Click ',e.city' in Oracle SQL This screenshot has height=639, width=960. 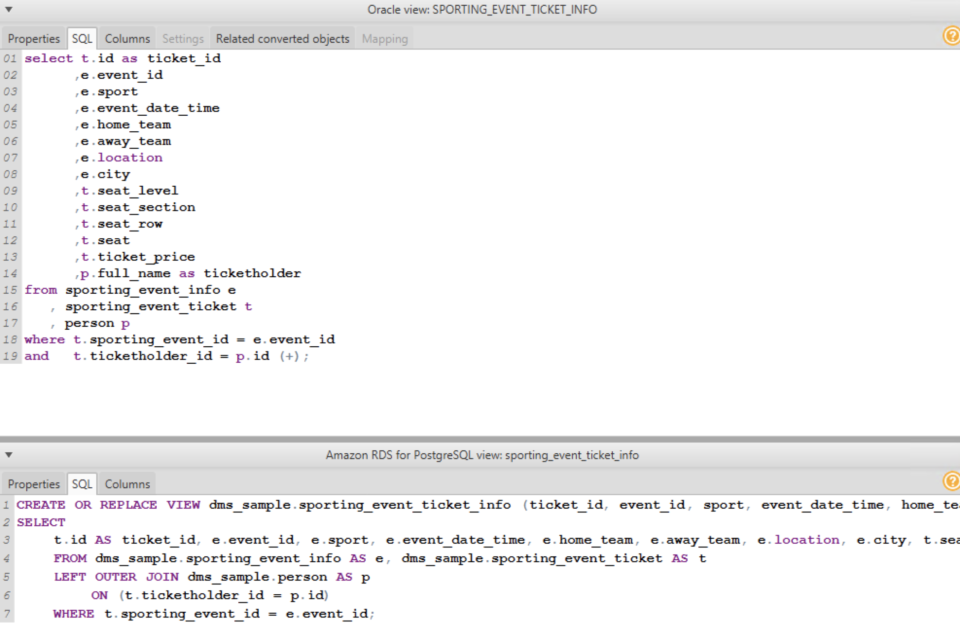click(x=102, y=174)
